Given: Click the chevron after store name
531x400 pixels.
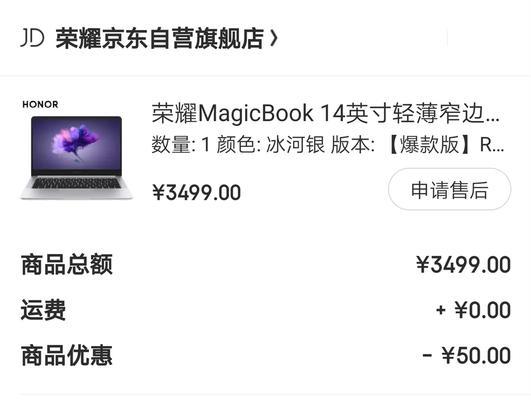Looking at the screenshot, I should pos(274,39).
